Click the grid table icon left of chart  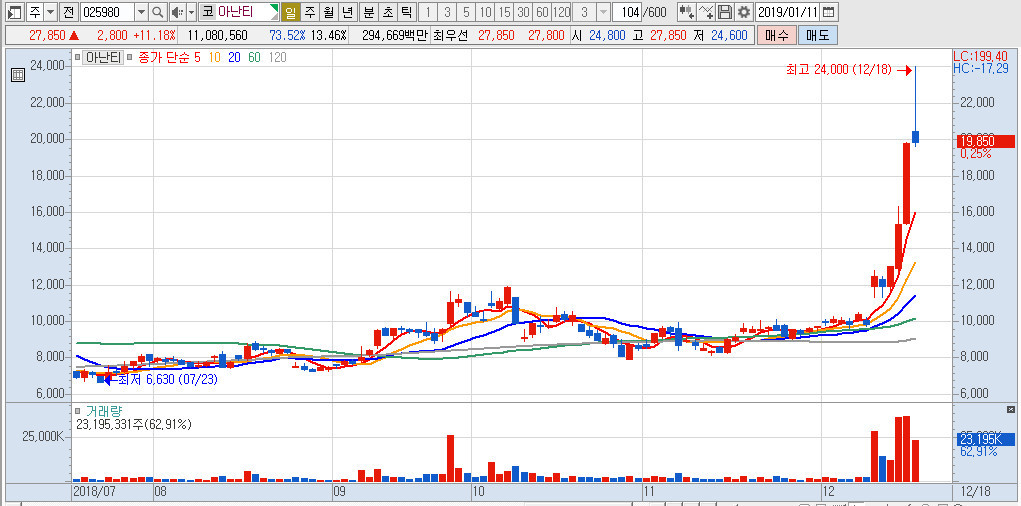pos(18,76)
